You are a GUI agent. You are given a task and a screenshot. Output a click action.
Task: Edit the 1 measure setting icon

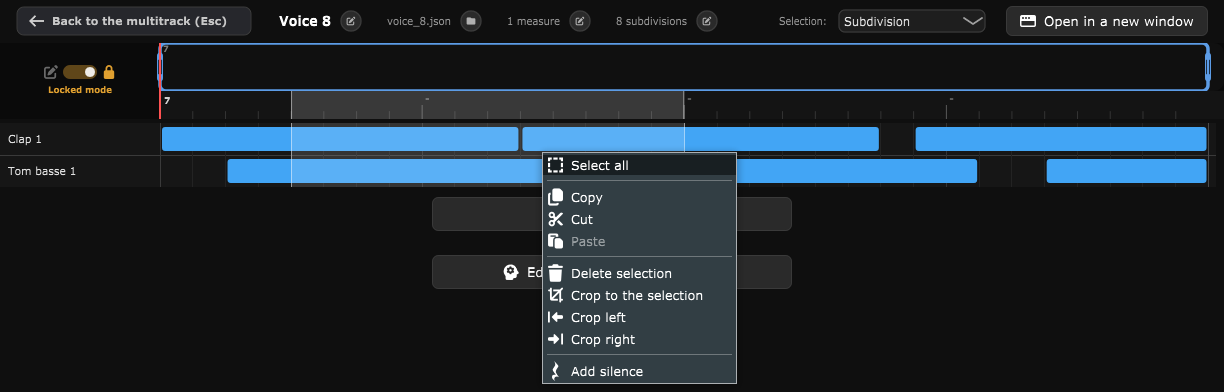[x=580, y=21]
